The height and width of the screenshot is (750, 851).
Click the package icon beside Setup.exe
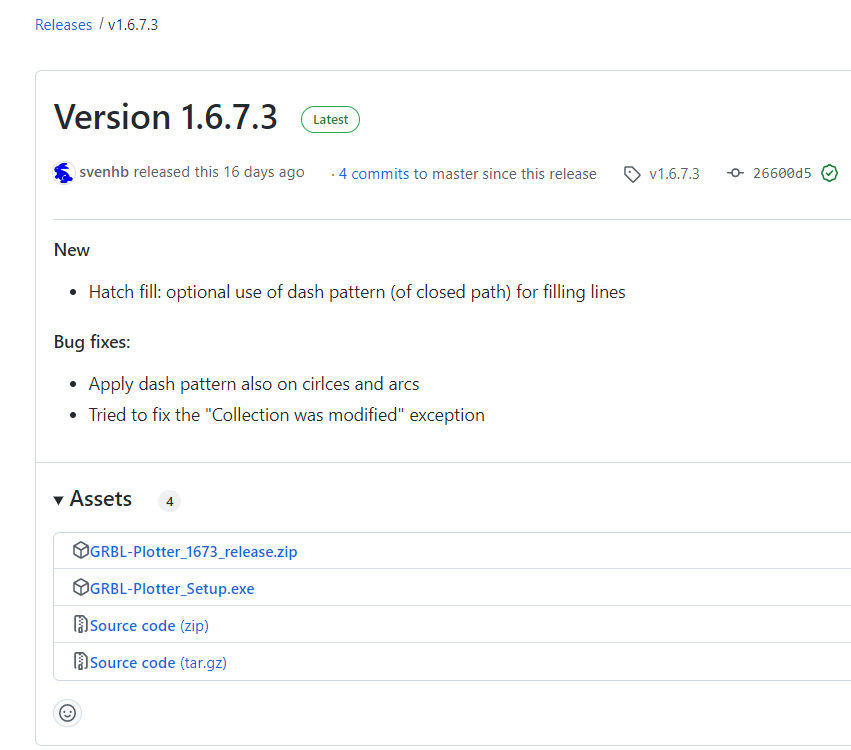pyautogui.click(x=81, y=588)
